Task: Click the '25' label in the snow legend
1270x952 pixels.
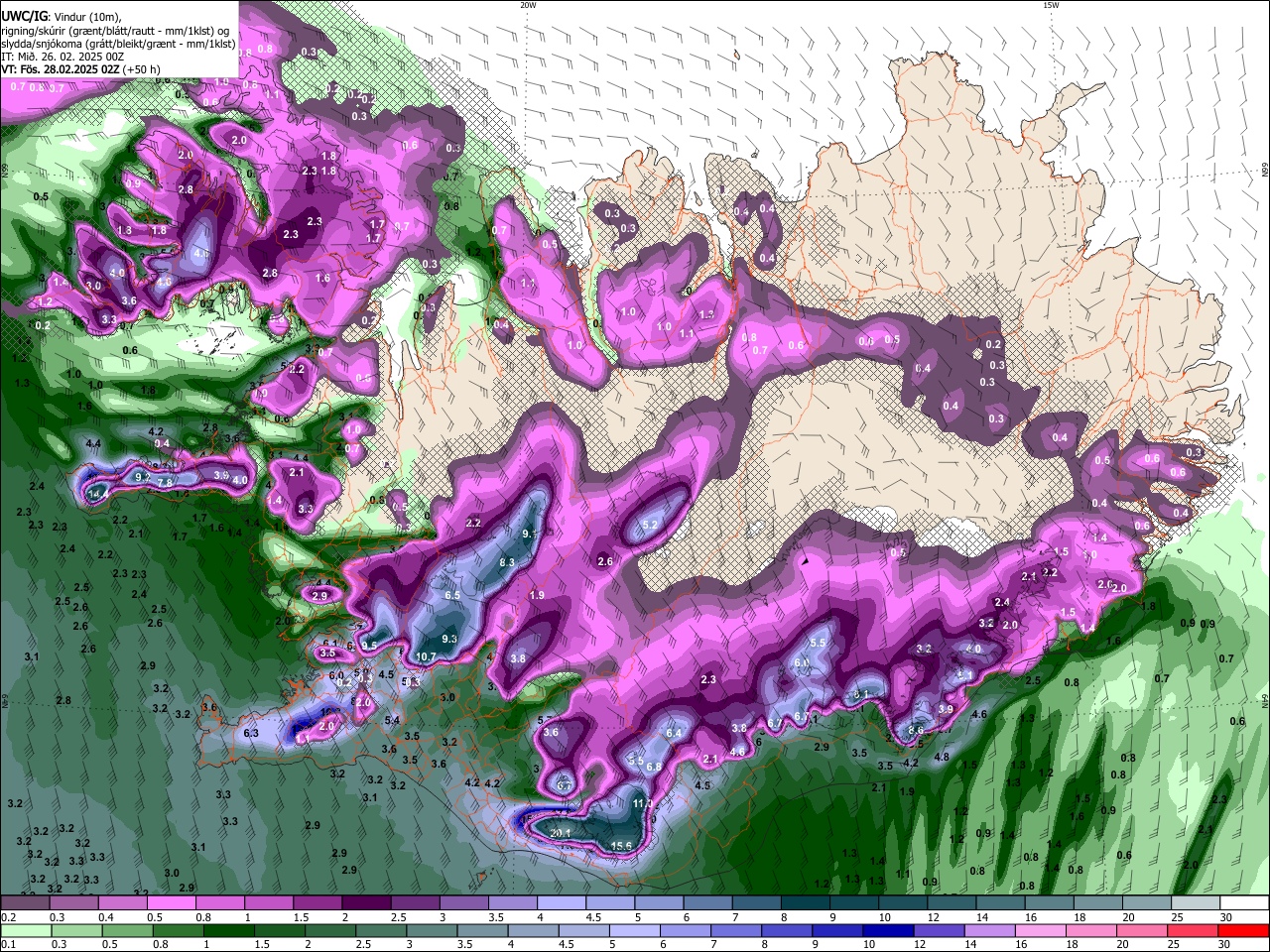Action: (x=1177, y=917)
